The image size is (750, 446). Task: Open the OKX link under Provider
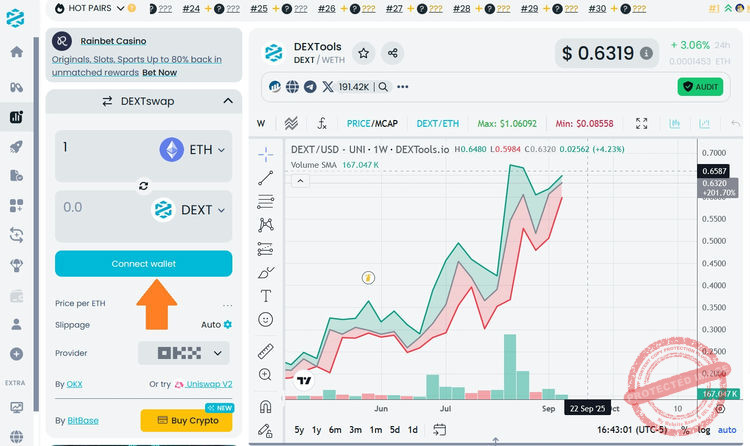tap(74, 384)
